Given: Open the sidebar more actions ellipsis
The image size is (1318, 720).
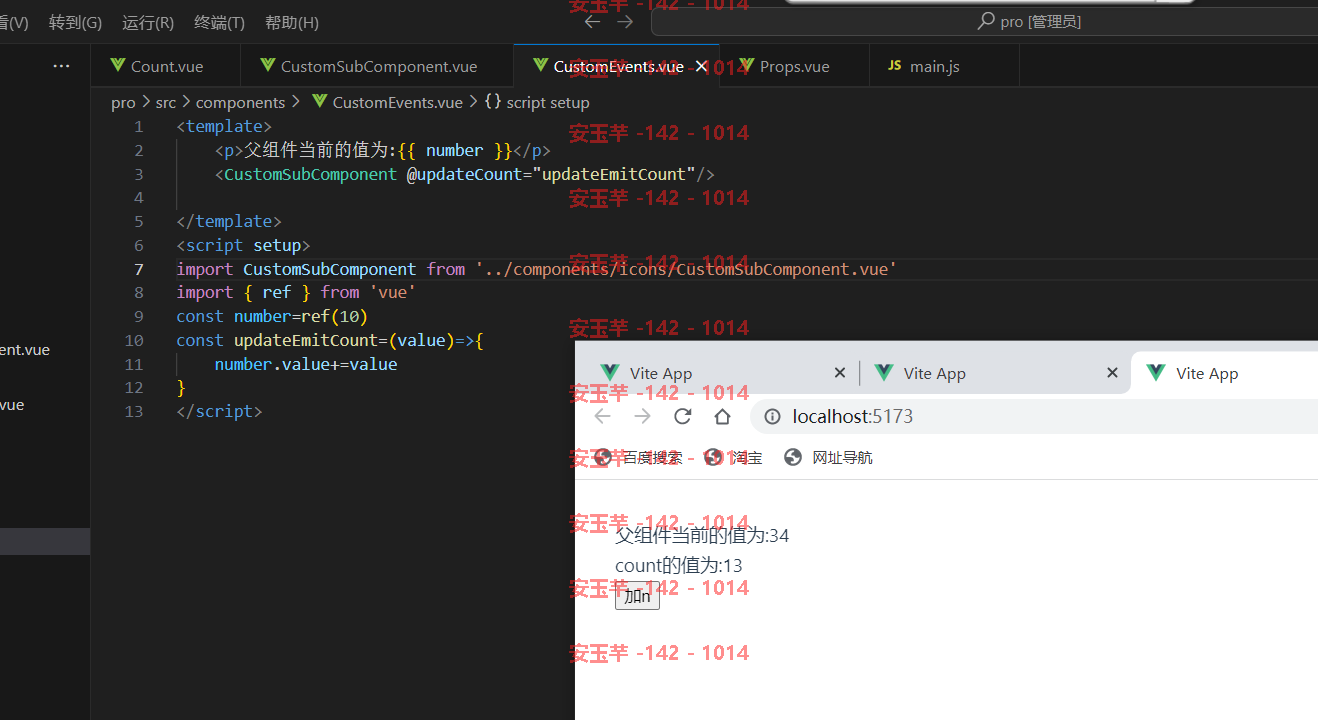Looking at the screenshot, I should 62,66.
